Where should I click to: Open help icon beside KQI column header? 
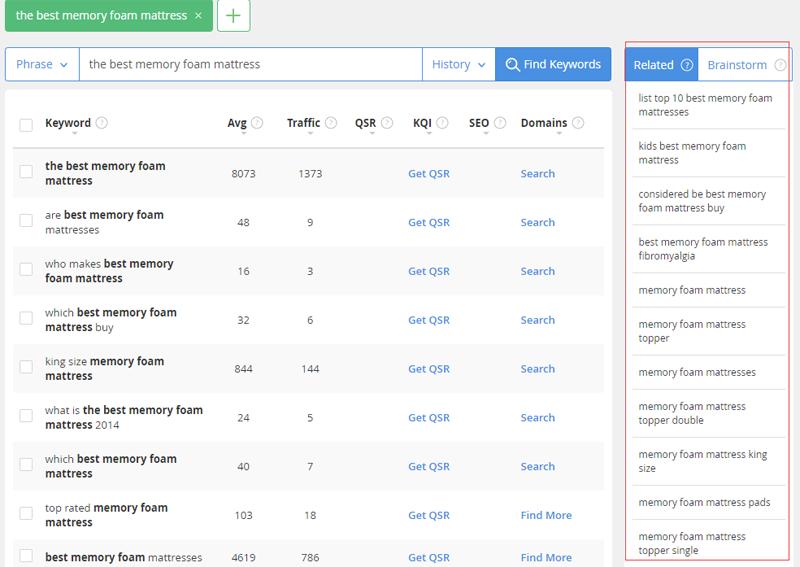pyautogui.click(x=442, y=122)
